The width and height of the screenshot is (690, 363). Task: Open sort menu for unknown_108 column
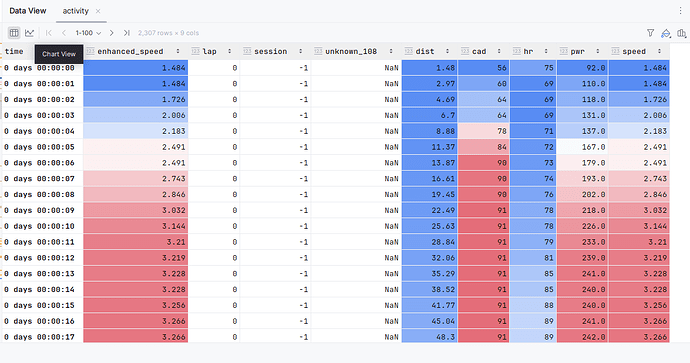(x=391, y=51)
